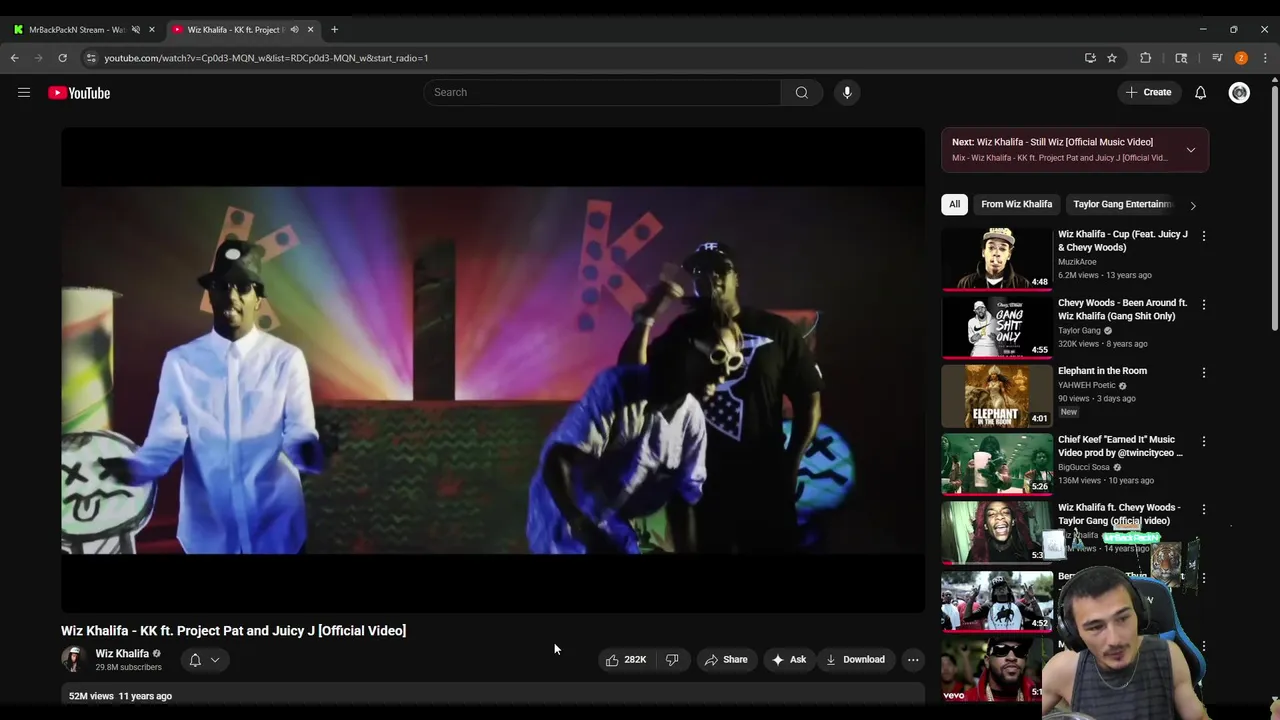
Task: Open media controls music icon
Action: [x=1217, y=58]
